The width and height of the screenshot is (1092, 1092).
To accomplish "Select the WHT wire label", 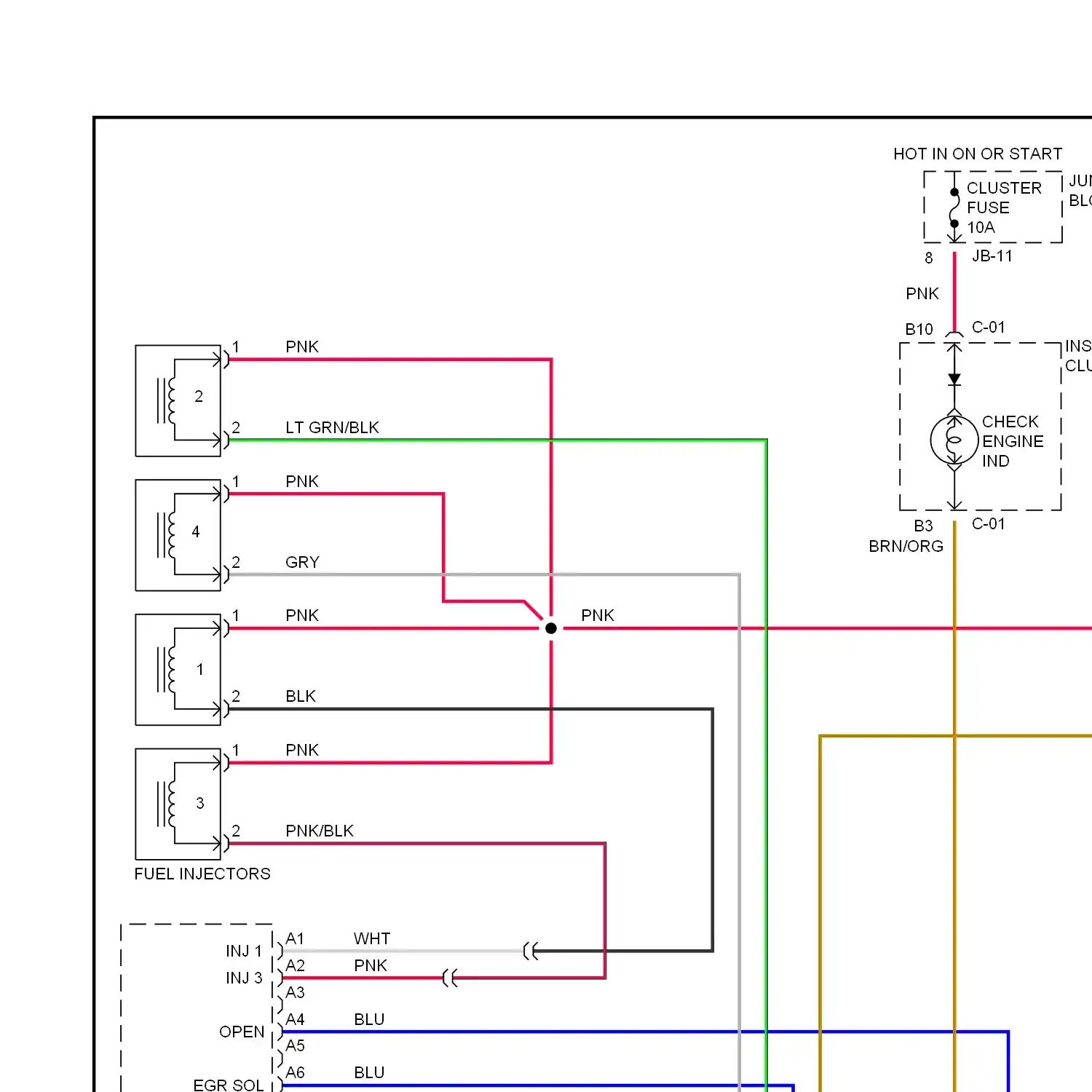I will click(372, 939).
